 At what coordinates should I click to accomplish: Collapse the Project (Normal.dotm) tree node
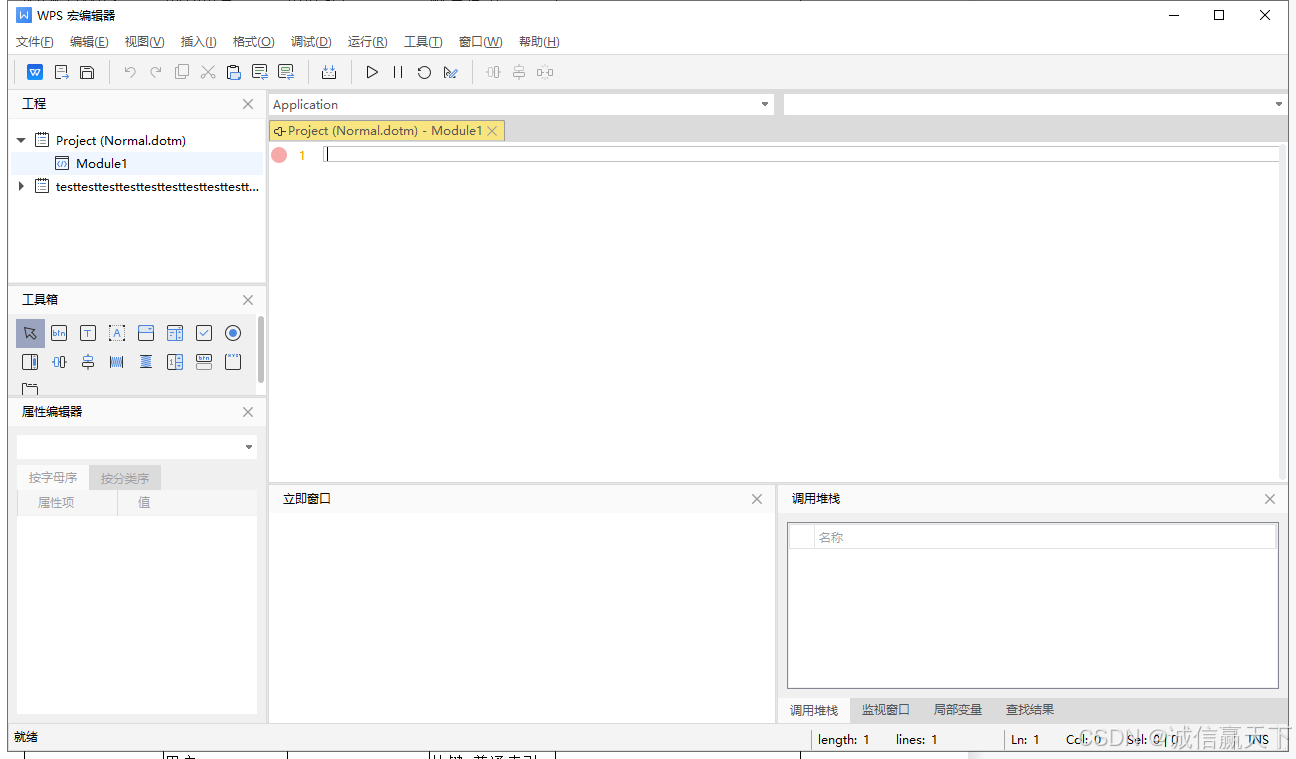tap(21, 140)
